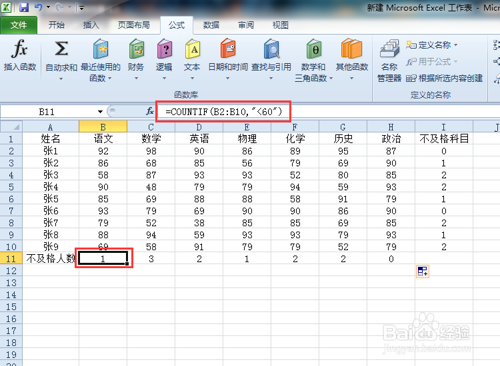Open the Logical (逻辑) functions book icon
This screenshot has height=366, width=500.
click(x=164, y=49)
